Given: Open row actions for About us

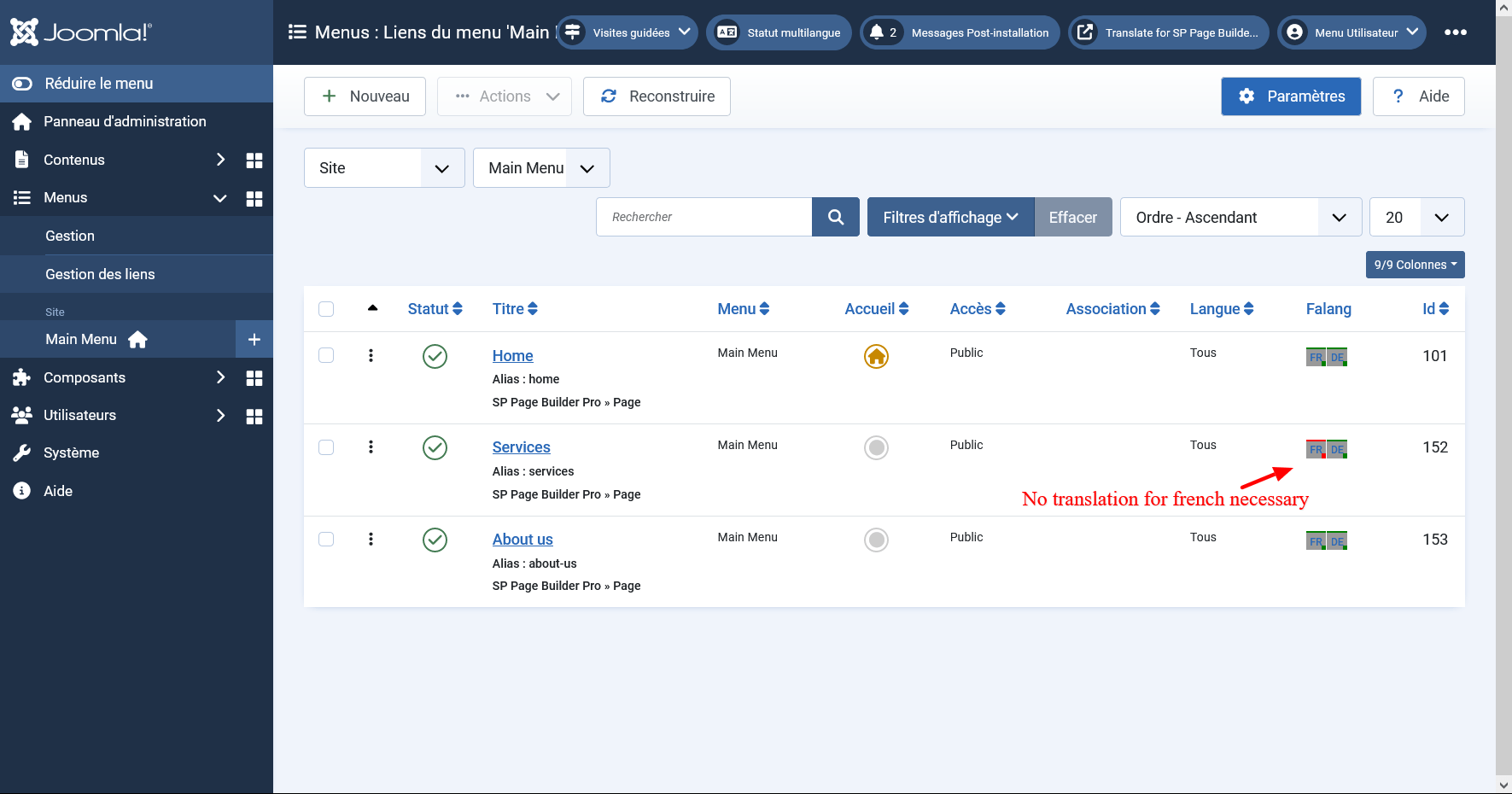Looking at the screenshot, I should click(371, 539).
